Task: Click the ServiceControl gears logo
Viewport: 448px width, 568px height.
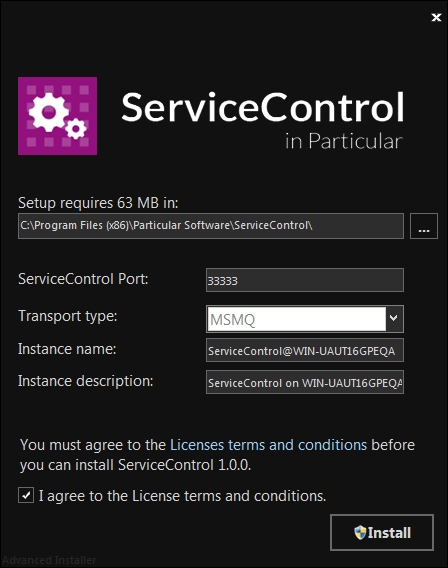Action: pyautogui.click(x=58, y=116)
